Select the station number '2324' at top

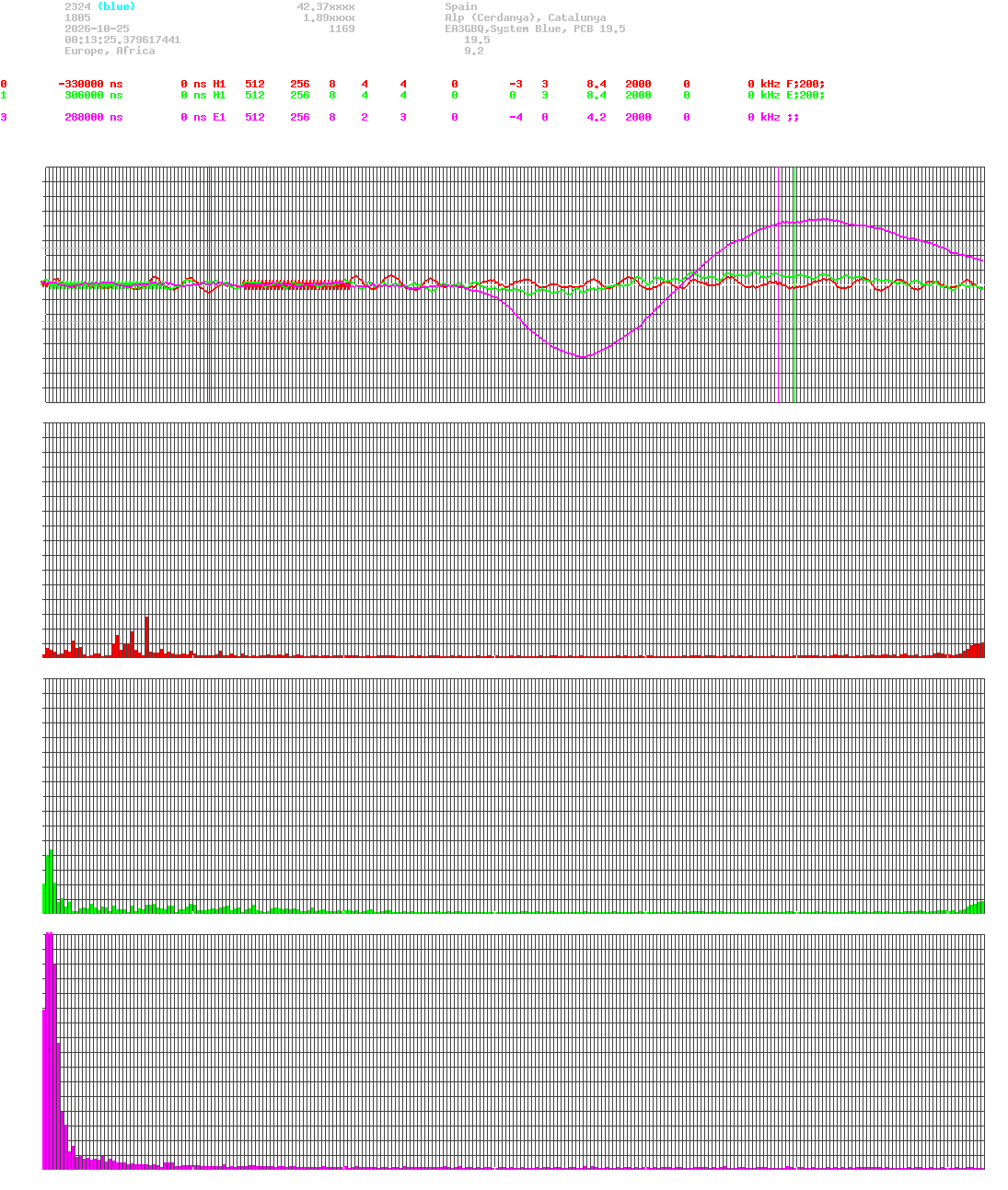pyautogui.click(x=77, y=6)
